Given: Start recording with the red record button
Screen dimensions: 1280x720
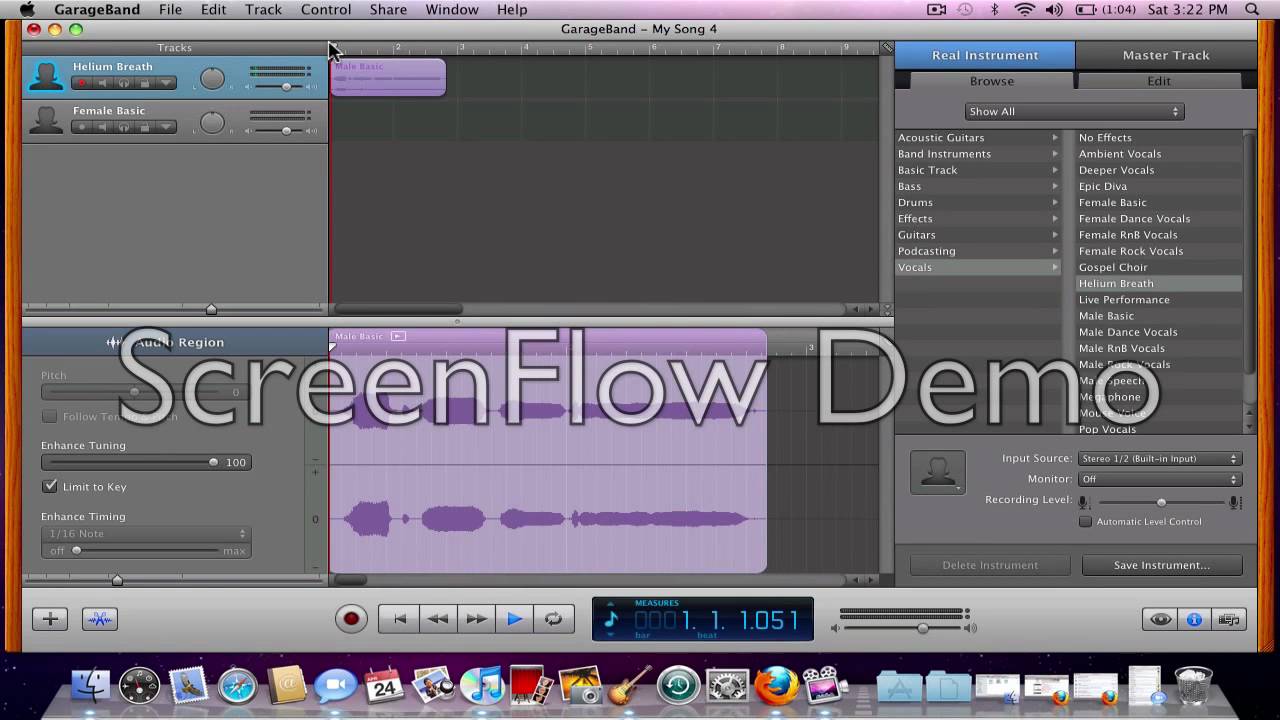Looking at the screenshot, I should (x=351, y=619).
